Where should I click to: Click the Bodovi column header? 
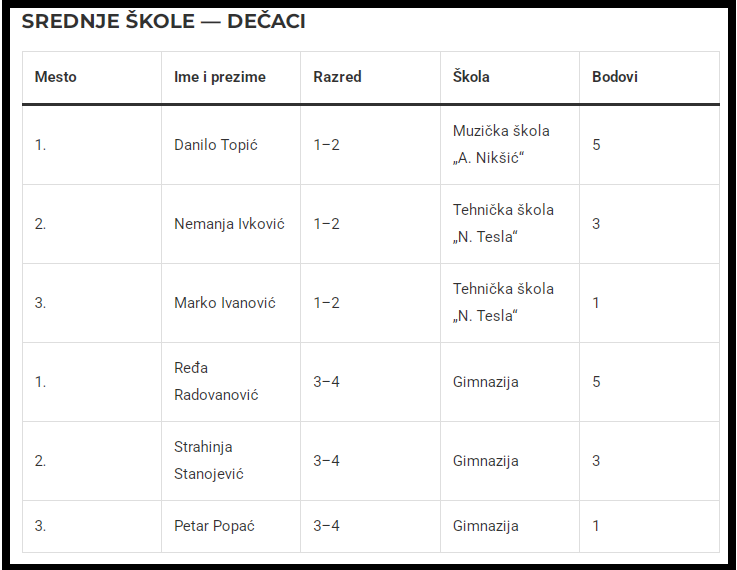pyautogui.click(x=615, y=77)
